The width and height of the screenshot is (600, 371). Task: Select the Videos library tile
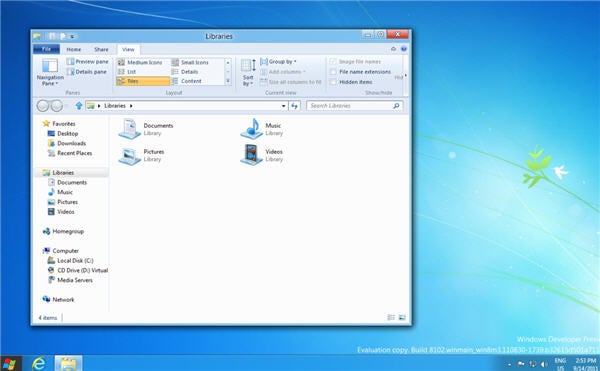point(262,155)
